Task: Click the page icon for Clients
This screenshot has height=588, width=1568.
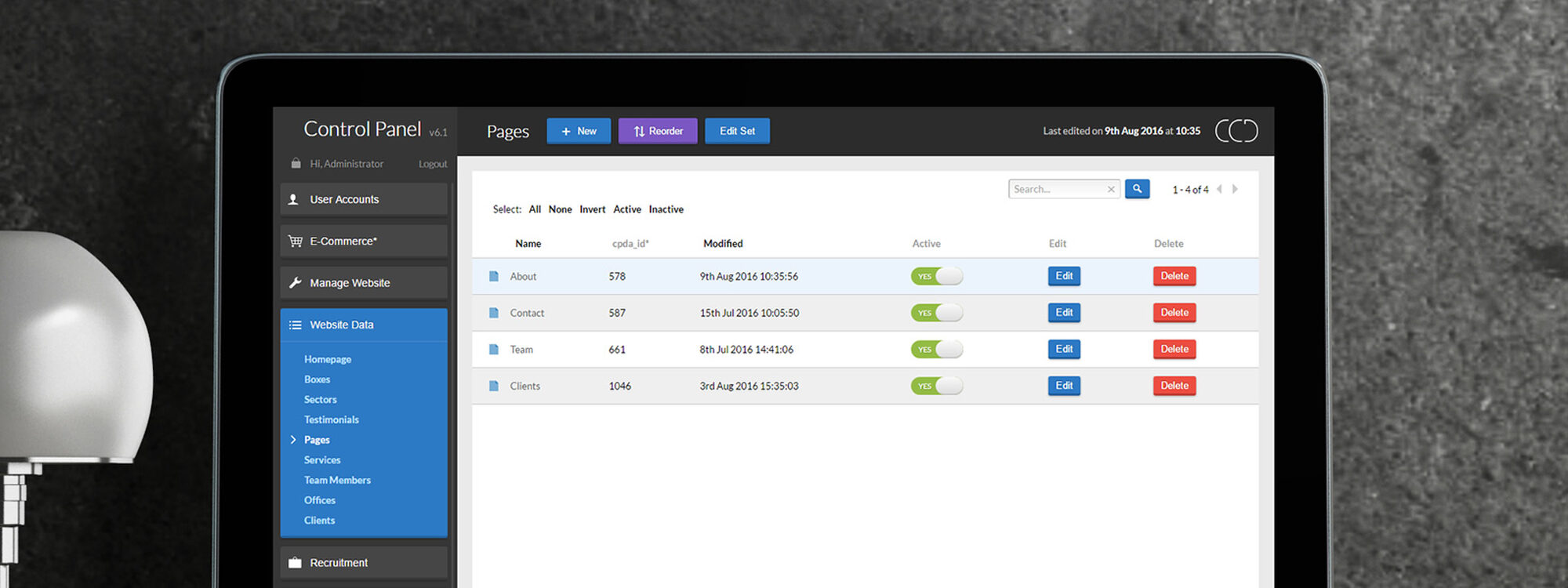Action: [494, 386]
